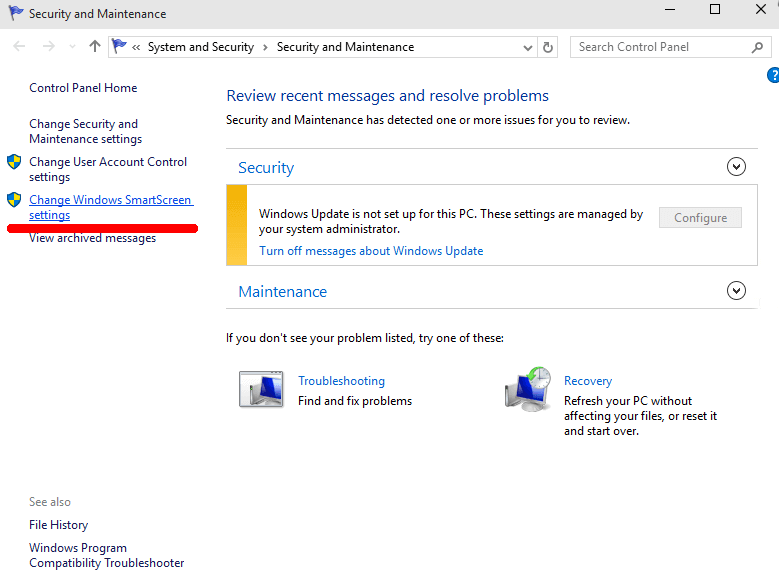The width and height of the screenshot is (779, 578).
Task: Click shield icon beside SmartScreen settings
Action: pos(14,200)
